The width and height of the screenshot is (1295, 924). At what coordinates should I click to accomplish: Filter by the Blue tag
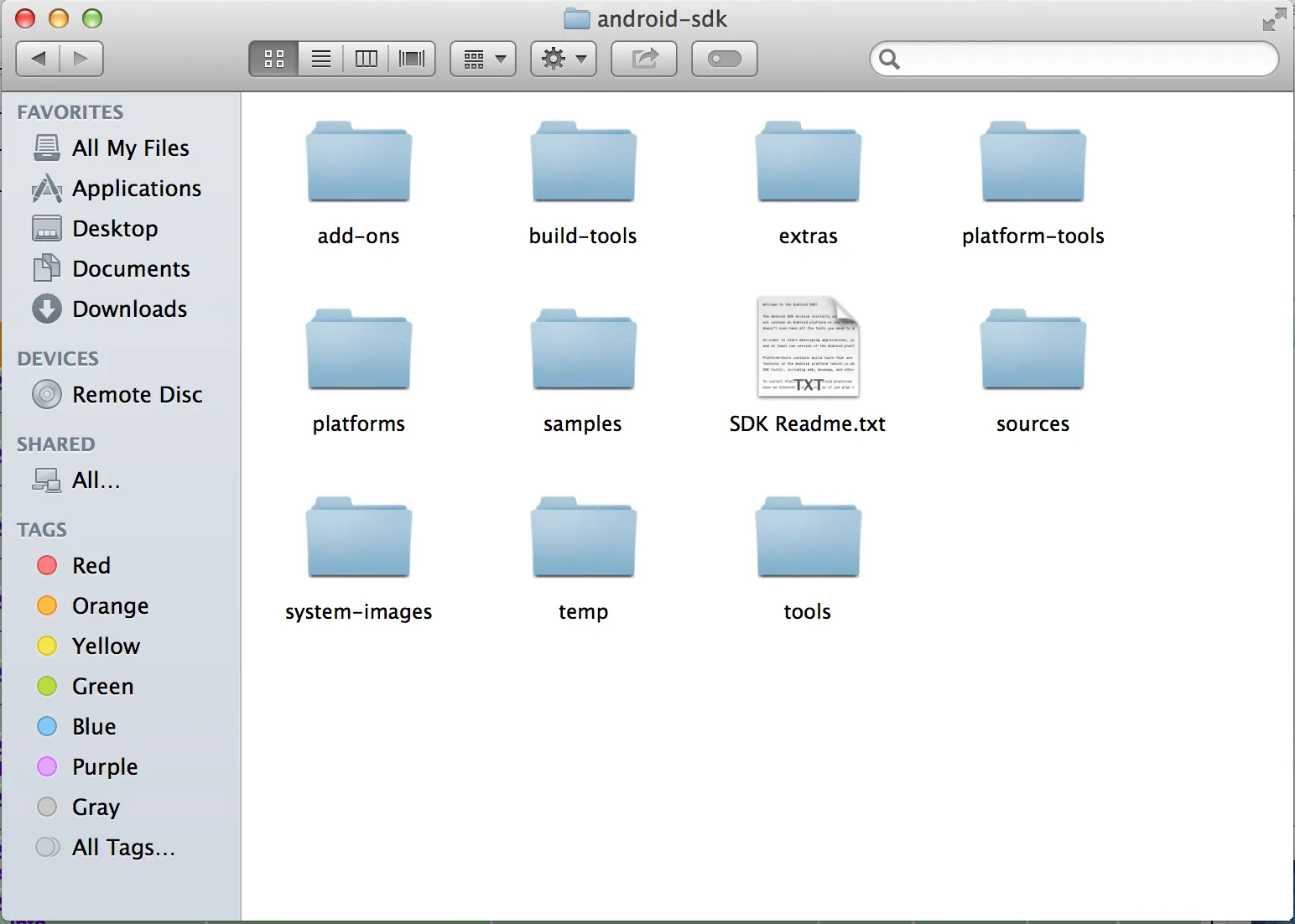click(121, 727)
